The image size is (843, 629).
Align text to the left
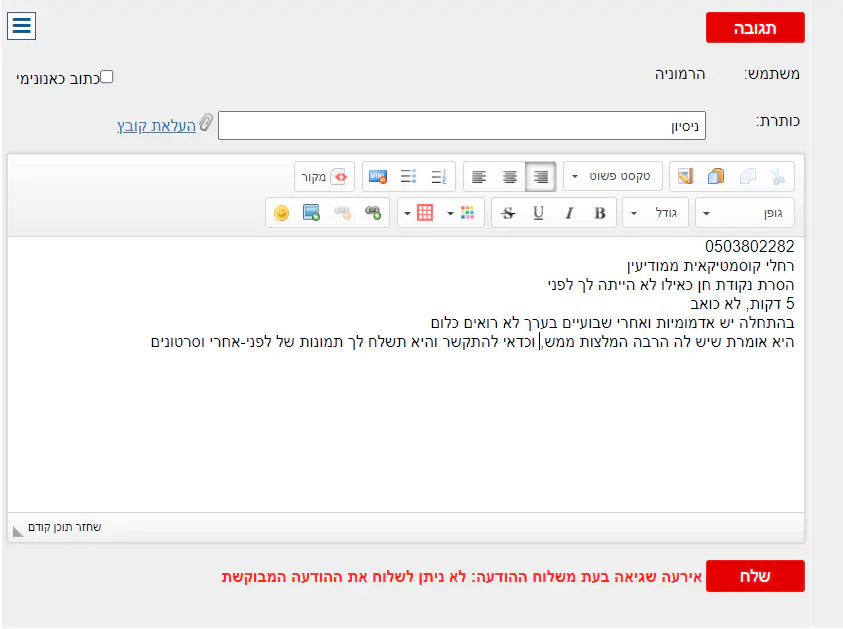tap(480, 177)
